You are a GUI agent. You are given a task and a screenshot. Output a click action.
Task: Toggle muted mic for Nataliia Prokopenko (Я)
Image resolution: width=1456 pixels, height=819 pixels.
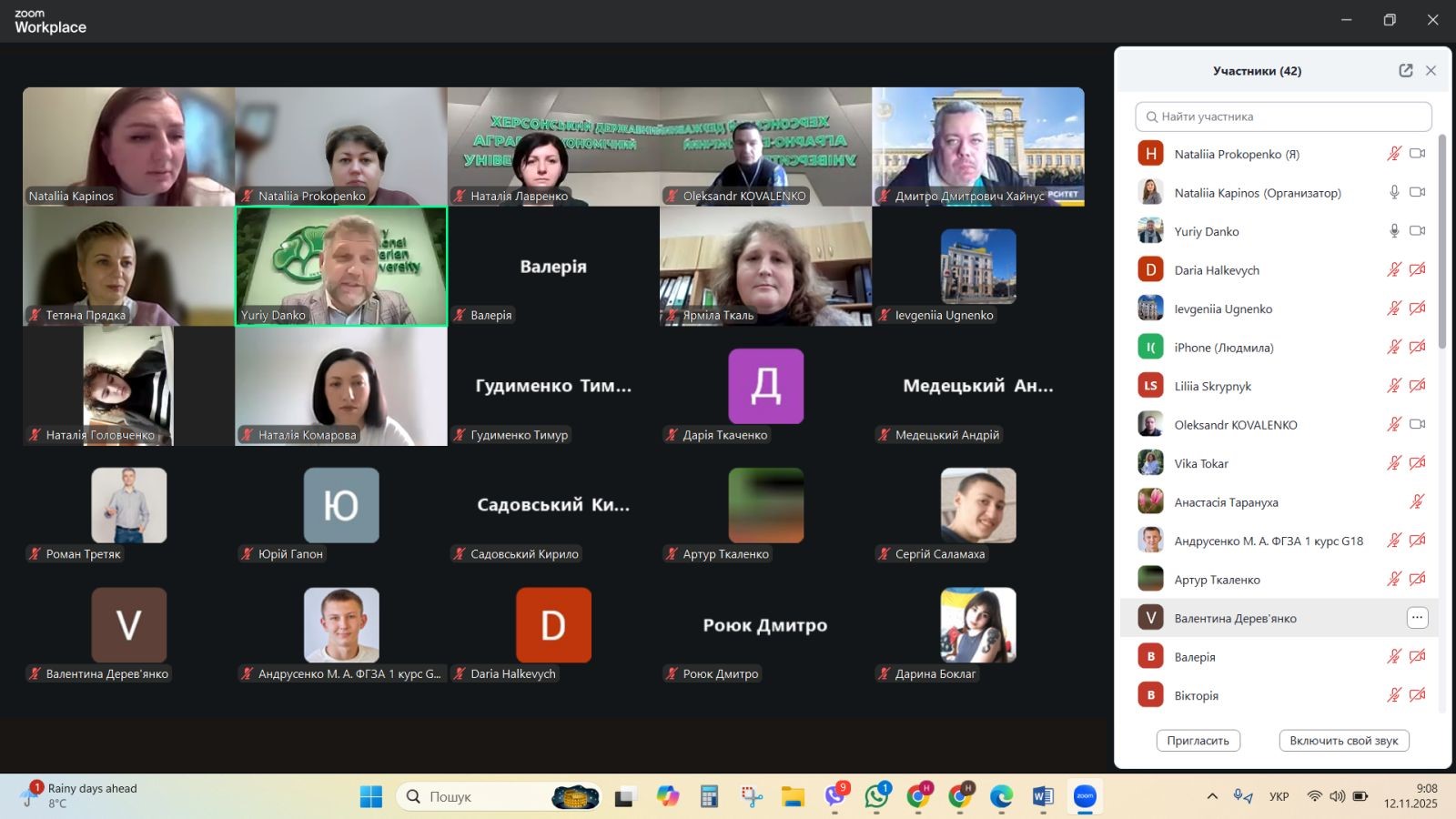(1393, 154)
